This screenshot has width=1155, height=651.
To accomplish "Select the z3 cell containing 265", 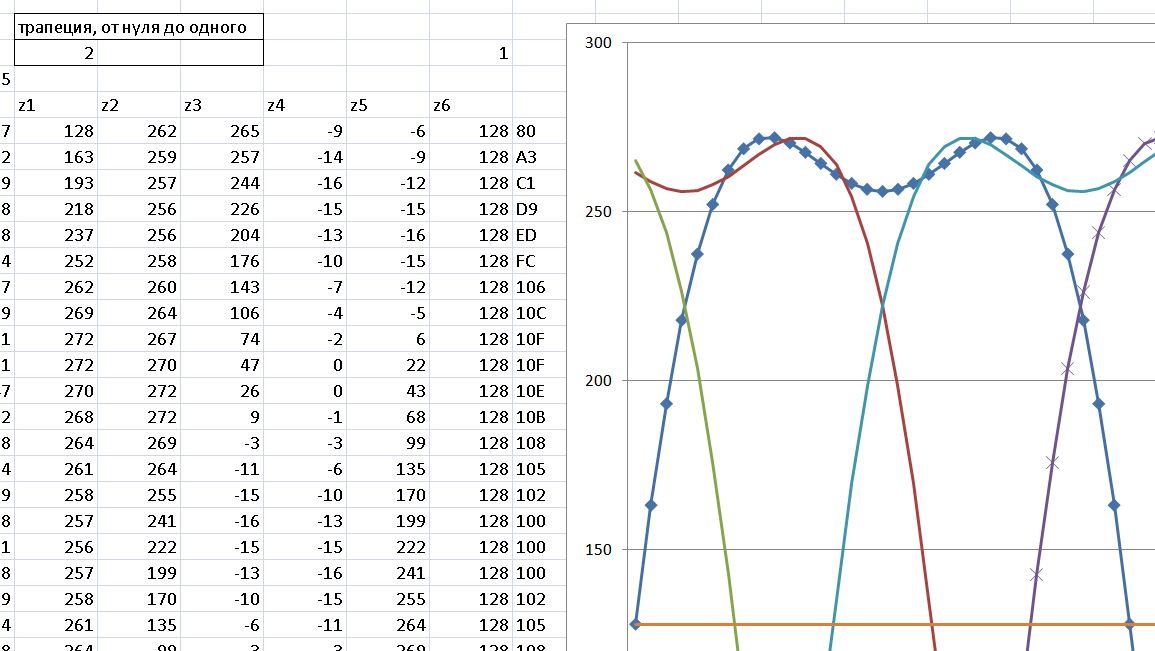I will [222, 131].
